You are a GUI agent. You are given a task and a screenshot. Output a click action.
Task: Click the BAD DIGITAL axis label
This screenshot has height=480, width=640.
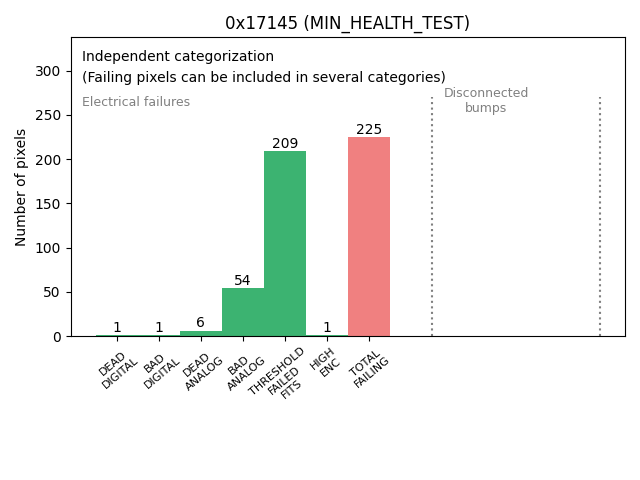(x=158, y=371)
